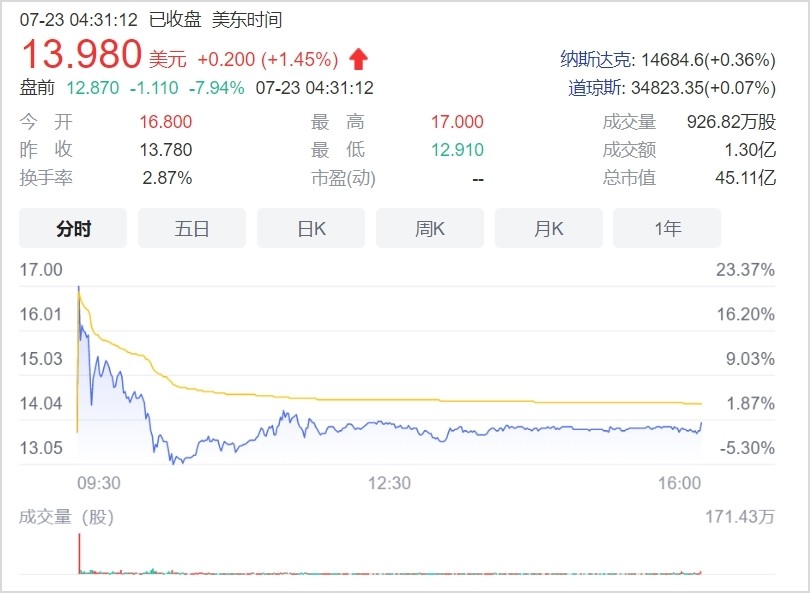810x593 pixels.
Task: Click the 今开 opening price 16.800
Action: [x=166, y=122]
